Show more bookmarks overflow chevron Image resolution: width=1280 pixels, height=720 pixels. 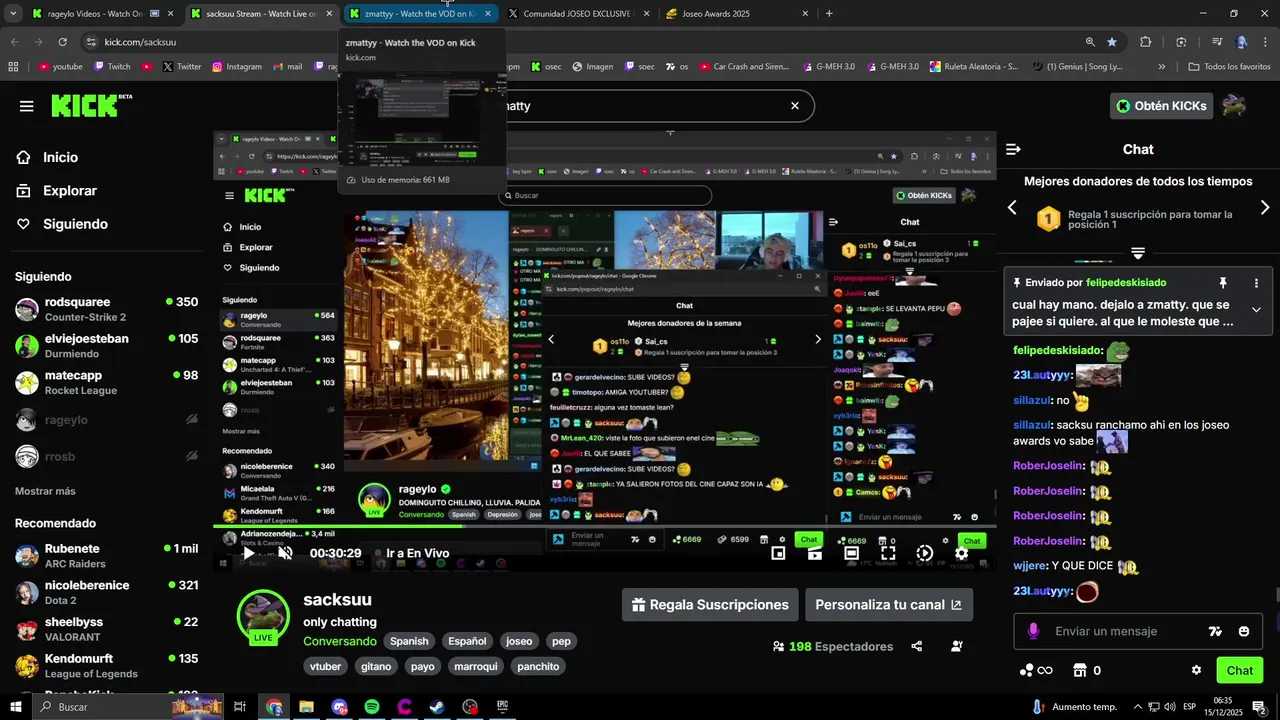tap(1161, 67)
